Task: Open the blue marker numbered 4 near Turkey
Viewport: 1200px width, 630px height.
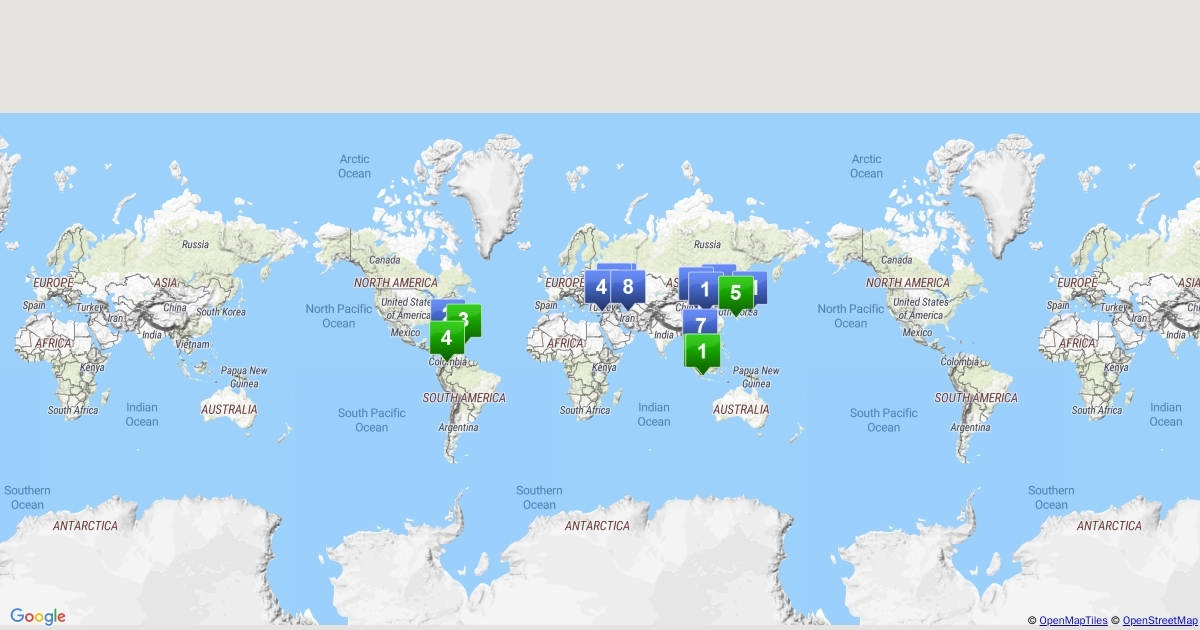Action: [x=601, y=289]
